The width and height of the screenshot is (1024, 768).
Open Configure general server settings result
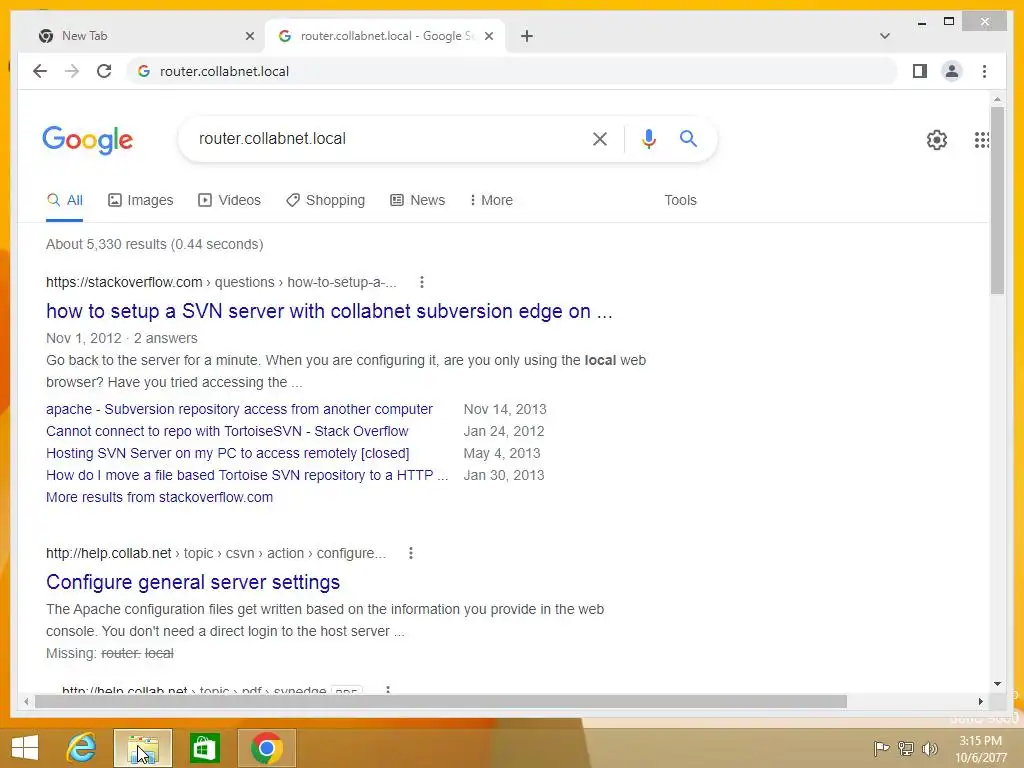click(x=193, y=582)
